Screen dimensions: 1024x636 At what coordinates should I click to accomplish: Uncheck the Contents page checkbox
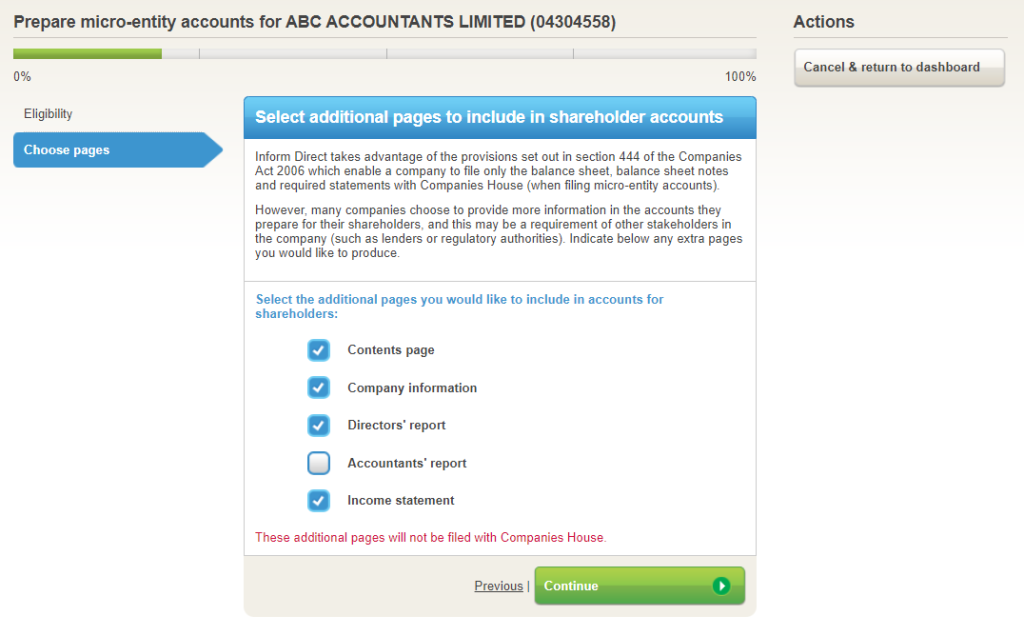tap(318, 350)
